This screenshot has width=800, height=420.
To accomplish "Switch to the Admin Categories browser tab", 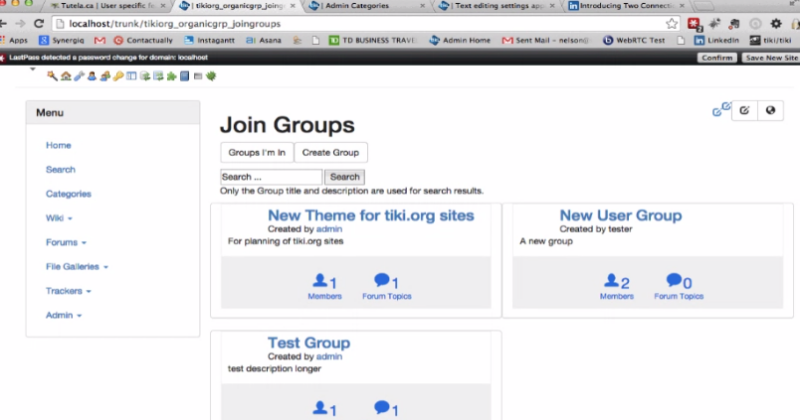I will pos(366,6).
